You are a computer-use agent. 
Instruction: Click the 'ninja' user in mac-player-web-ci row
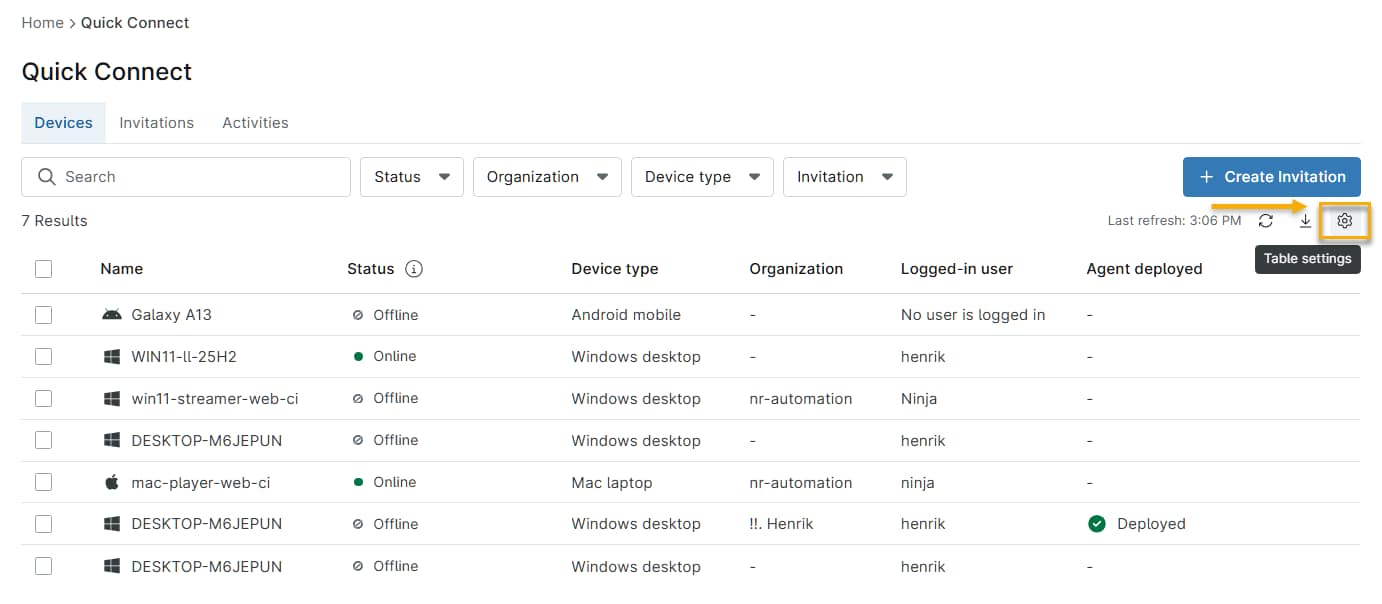click(918, 482)
